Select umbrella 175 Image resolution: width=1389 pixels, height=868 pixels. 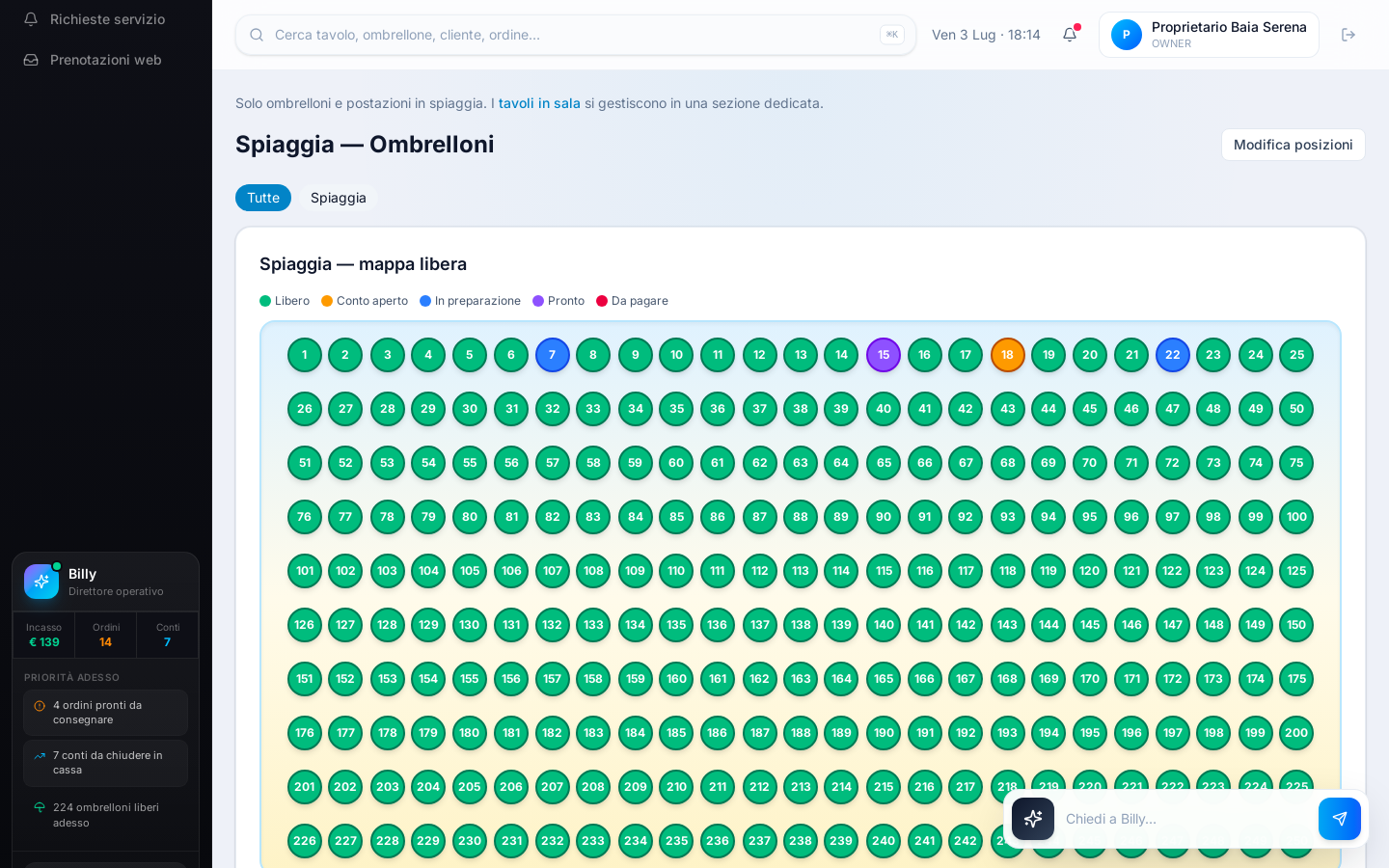pyautogui.click(x=1296, y=679)
